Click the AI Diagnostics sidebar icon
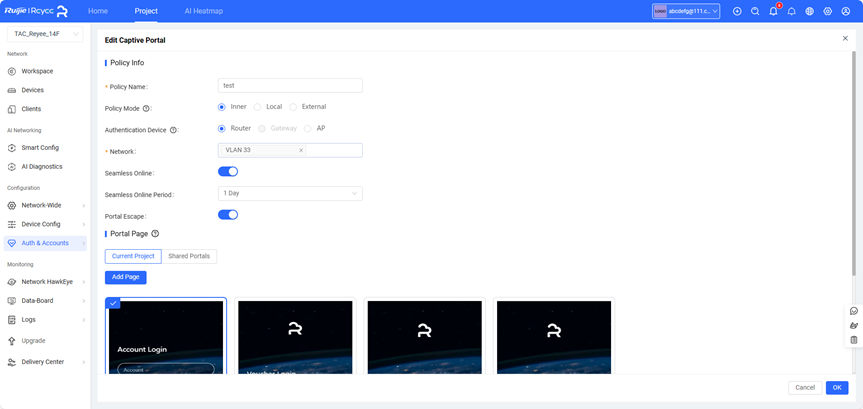 12,167
